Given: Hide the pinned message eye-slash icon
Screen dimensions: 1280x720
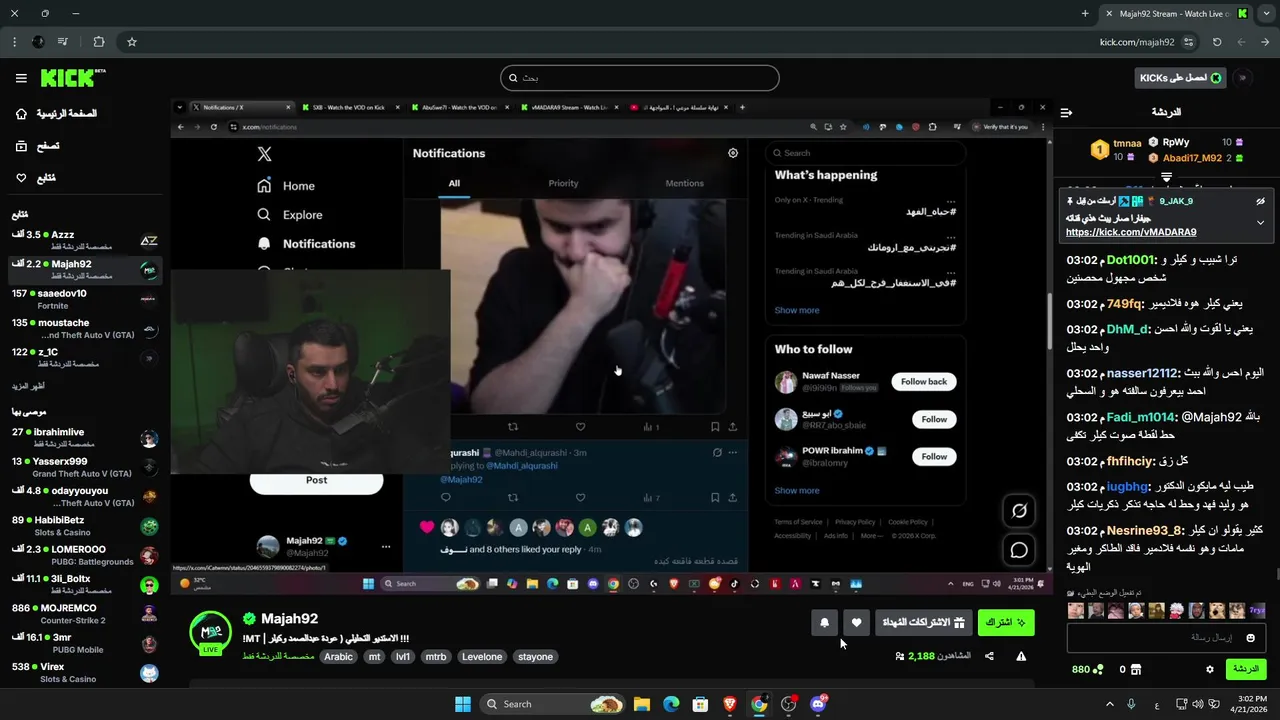Looking at the screenshot, I should pyautogui.click(x=1260, y=201).
